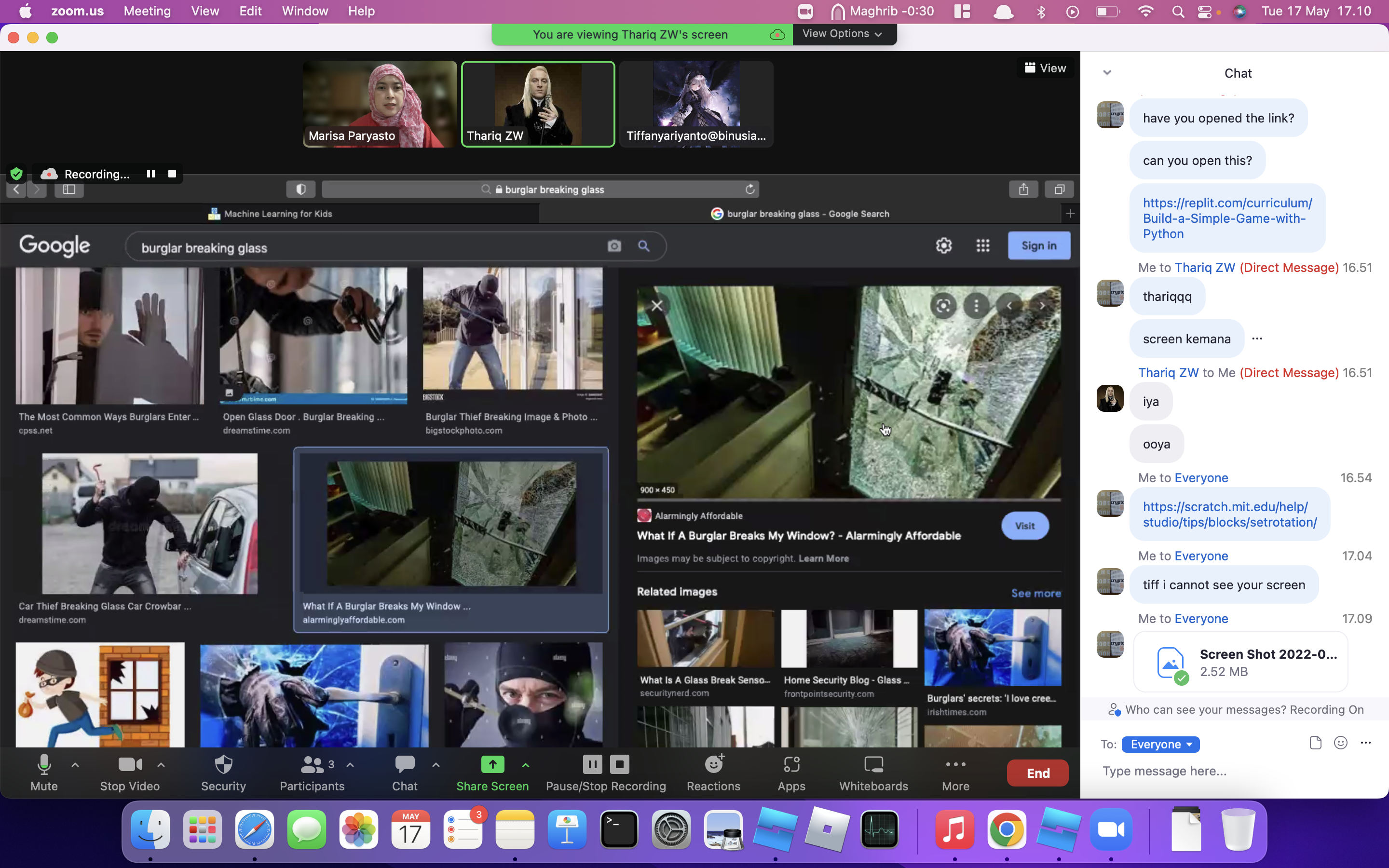Open the Screen Shot file attachment
The height and width of the screenshot is (868, 1389).
click(1240, 662)
